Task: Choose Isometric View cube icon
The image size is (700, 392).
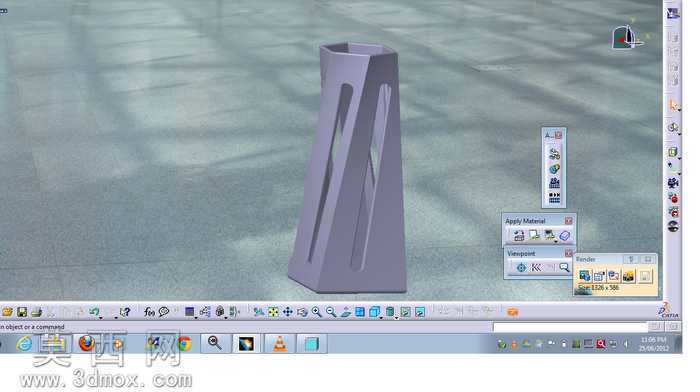Action: pos(375,312)
